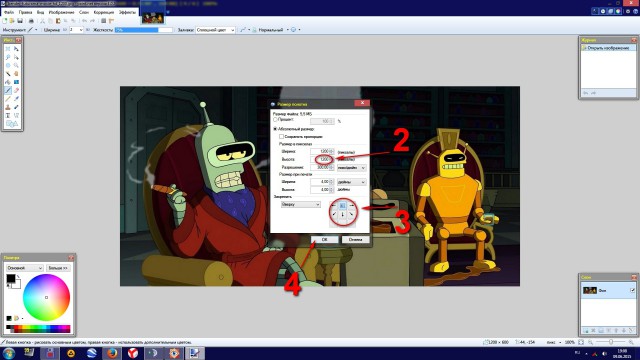Click the top anchor arrow button
Screen dimensions: 640x360
342,205
